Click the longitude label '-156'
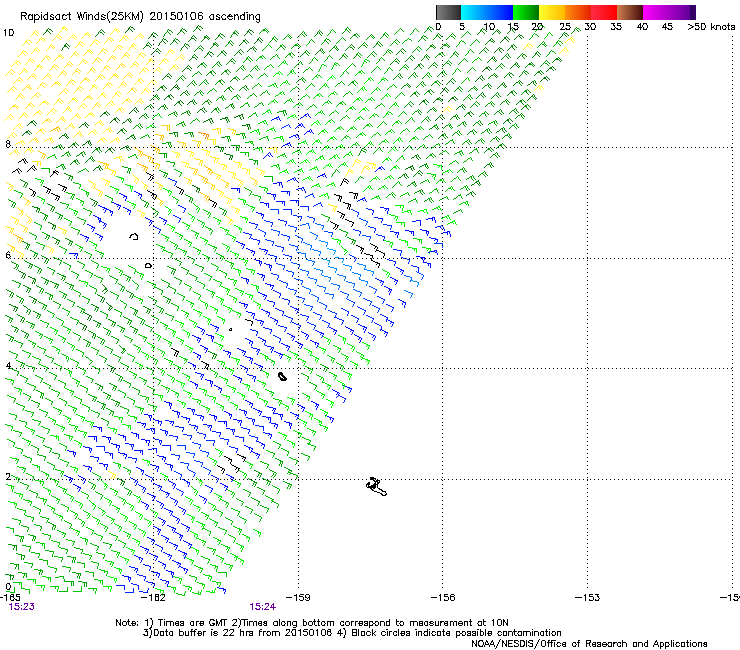 (443, 597)
